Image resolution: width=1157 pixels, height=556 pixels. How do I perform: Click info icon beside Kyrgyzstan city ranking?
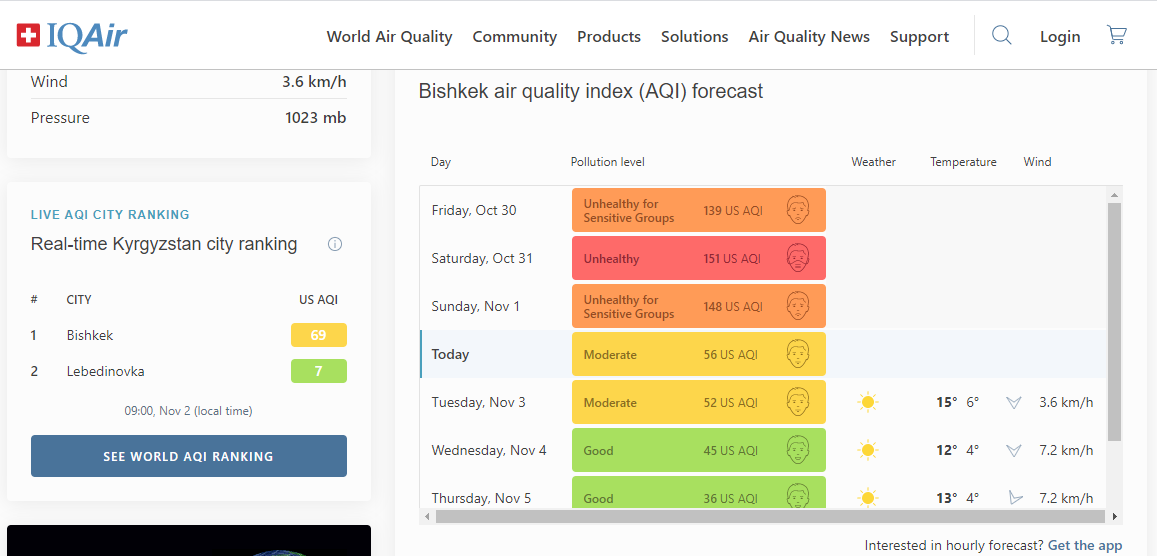click(335, 244)
